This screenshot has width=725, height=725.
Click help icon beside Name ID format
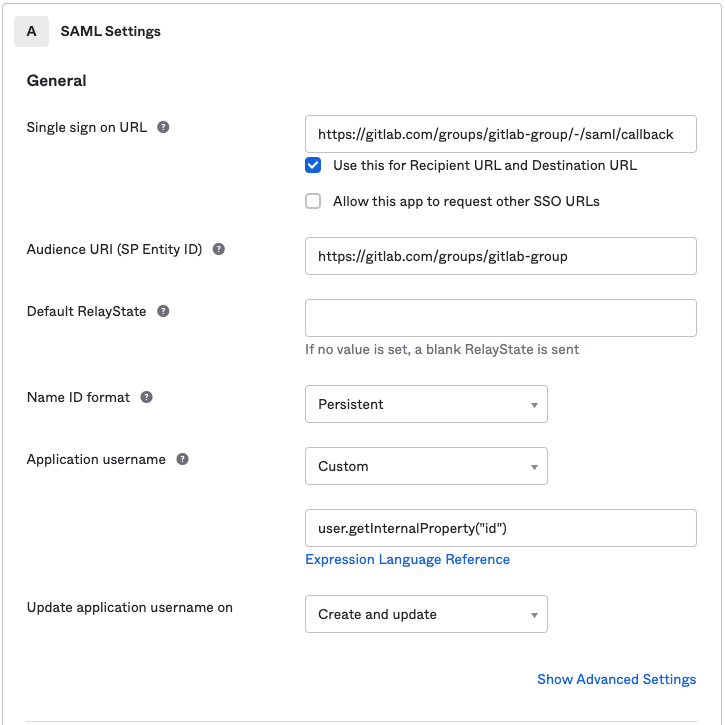[x=147, y=397]
